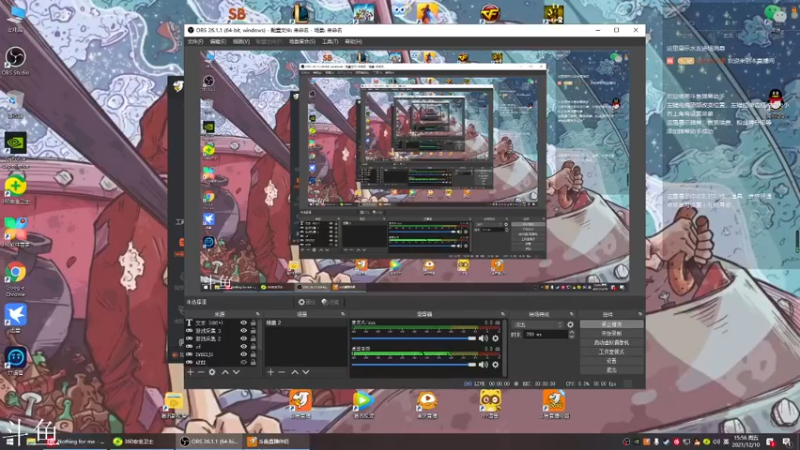Open the Google Chrome desktop shortcut
The height and width of the screenshot is (450, 800).
(16, 278)
